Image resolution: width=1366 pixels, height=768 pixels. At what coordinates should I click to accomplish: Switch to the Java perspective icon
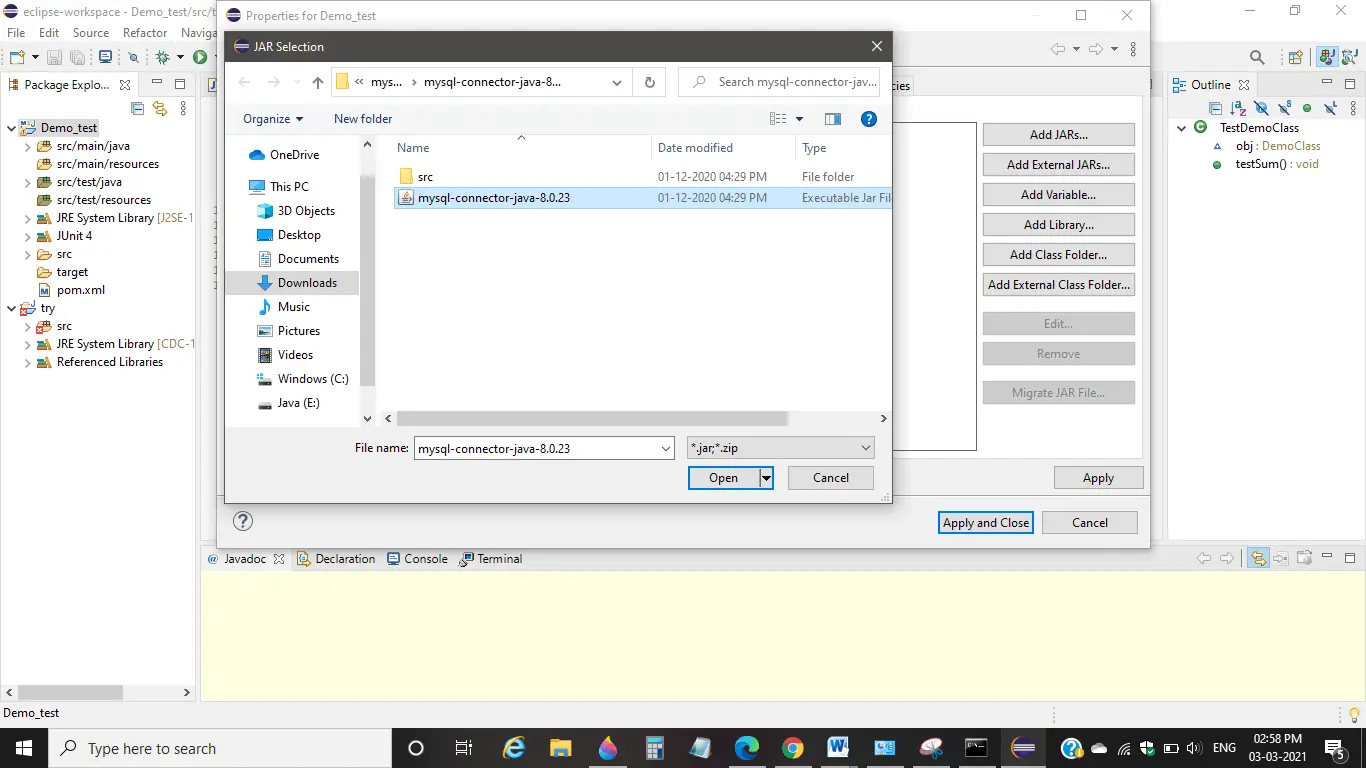(1327, 58)
